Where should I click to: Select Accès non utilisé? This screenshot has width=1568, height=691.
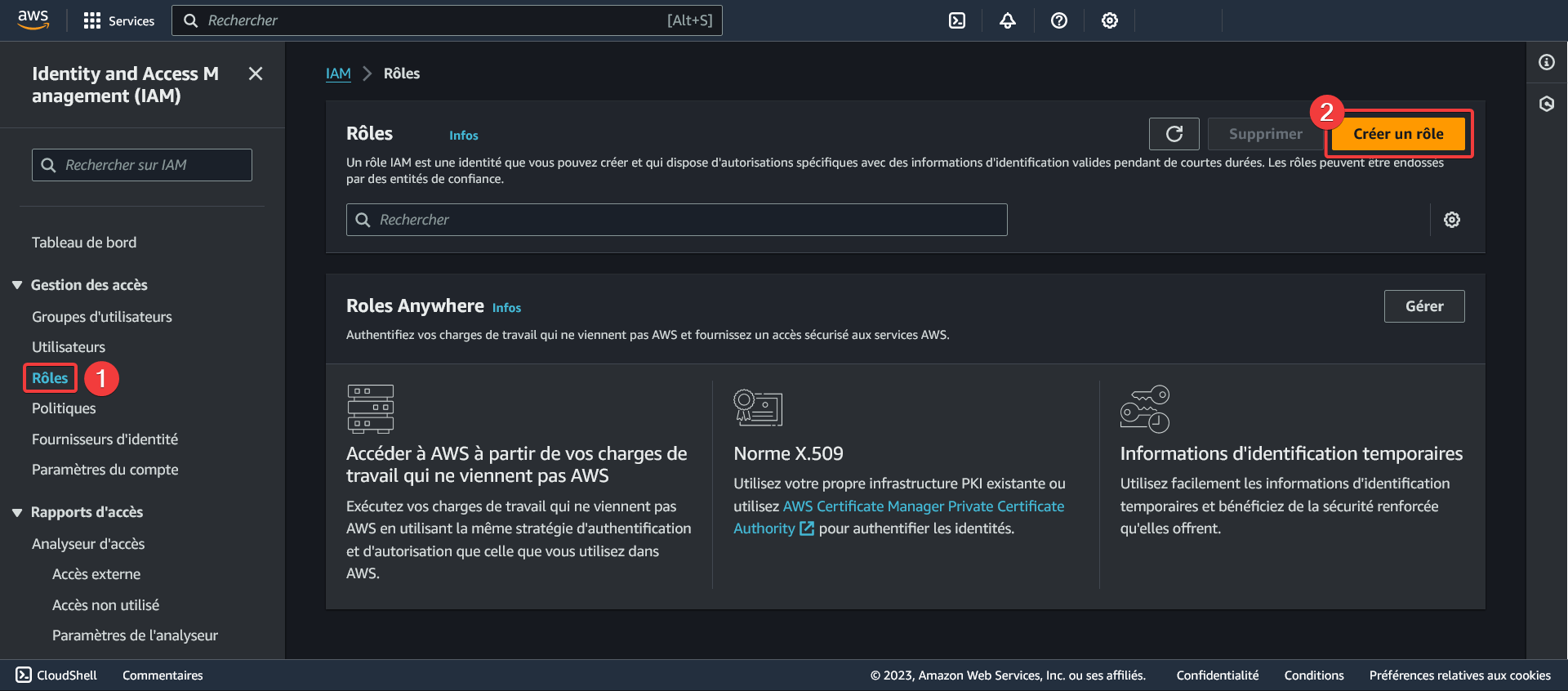105,605
